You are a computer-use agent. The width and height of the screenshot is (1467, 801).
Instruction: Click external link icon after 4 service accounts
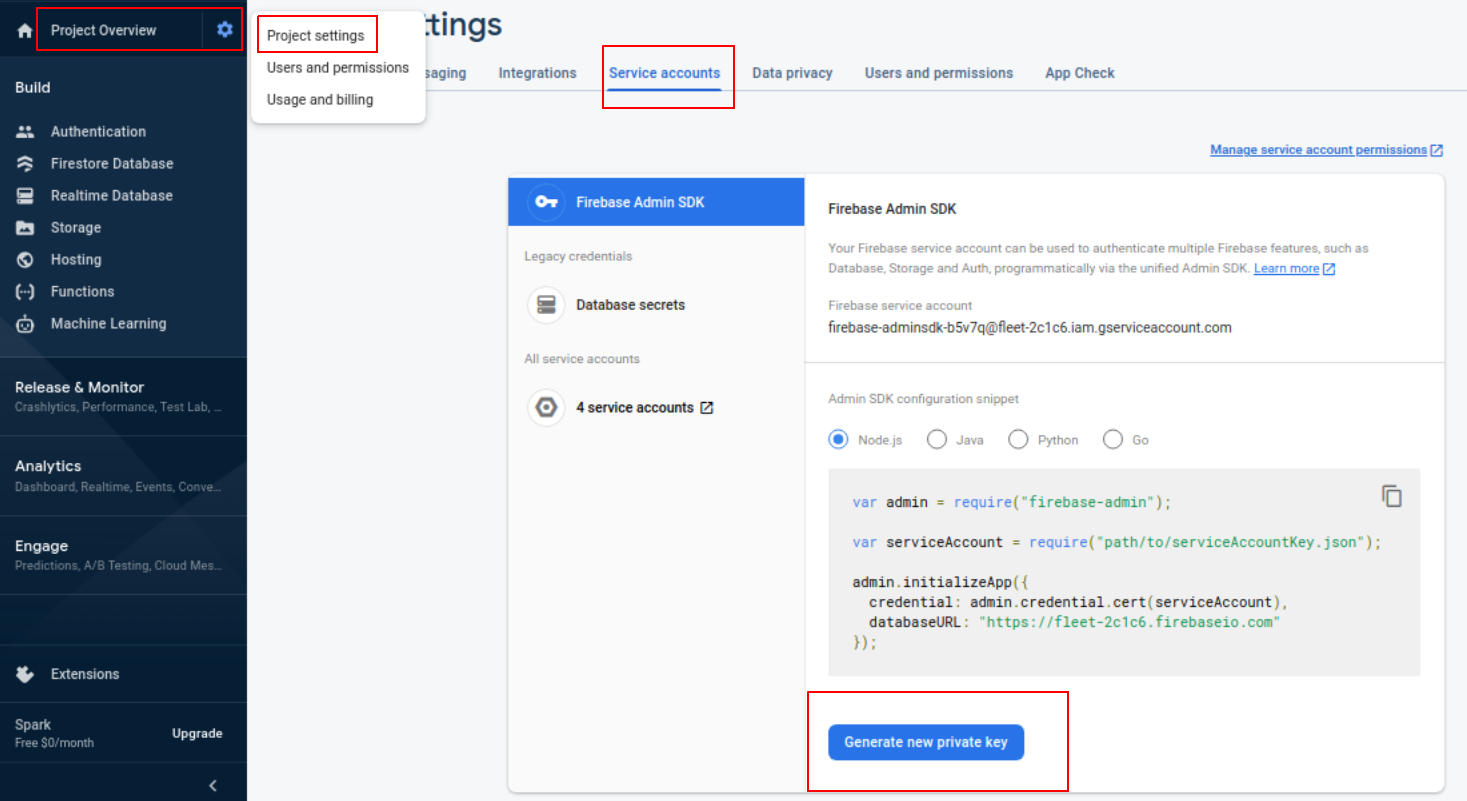(x=707, y=408)
